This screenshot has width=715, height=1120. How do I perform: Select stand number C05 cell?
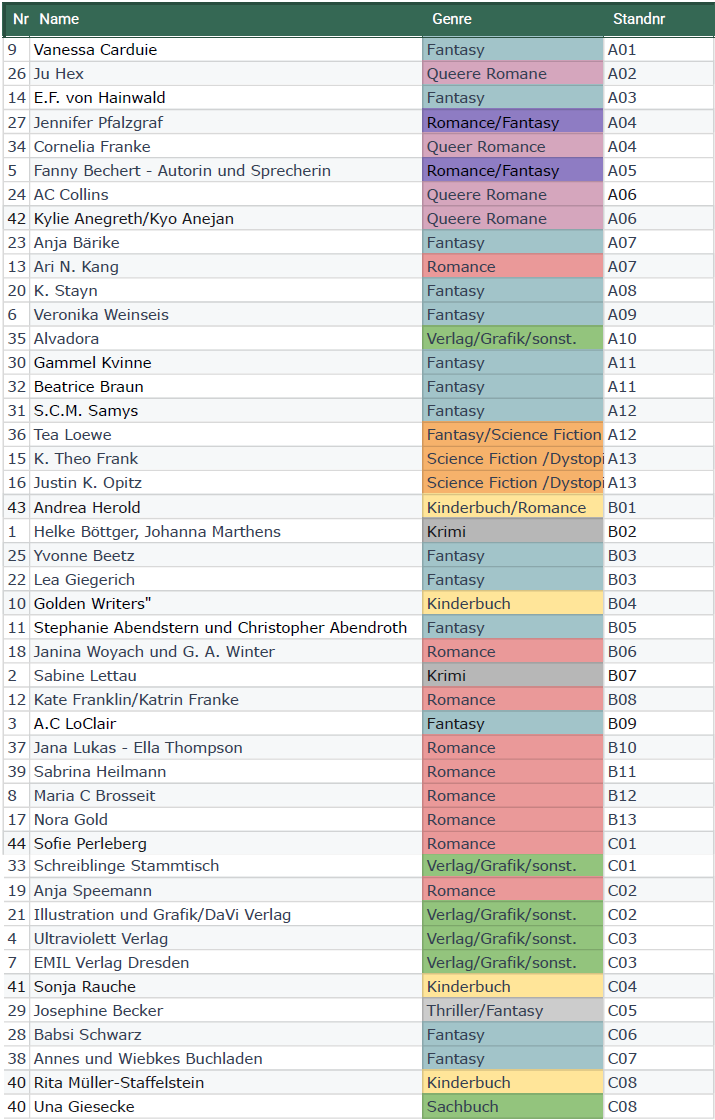point(659,1011)
